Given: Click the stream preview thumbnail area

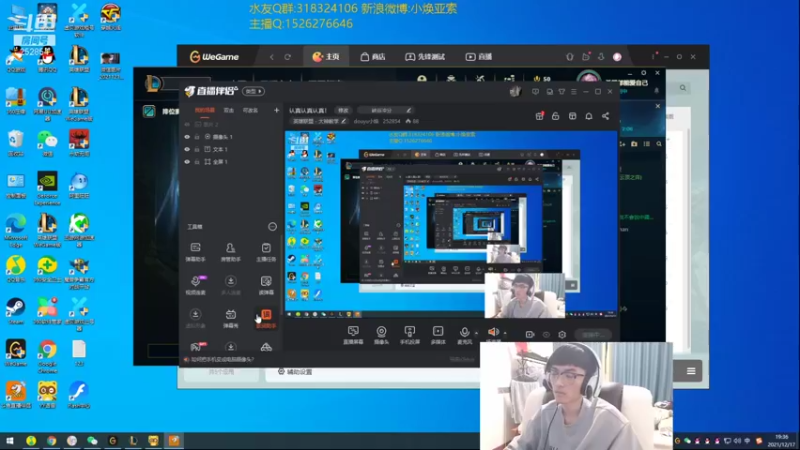Looking at the screenshot, I should point(451,224).
